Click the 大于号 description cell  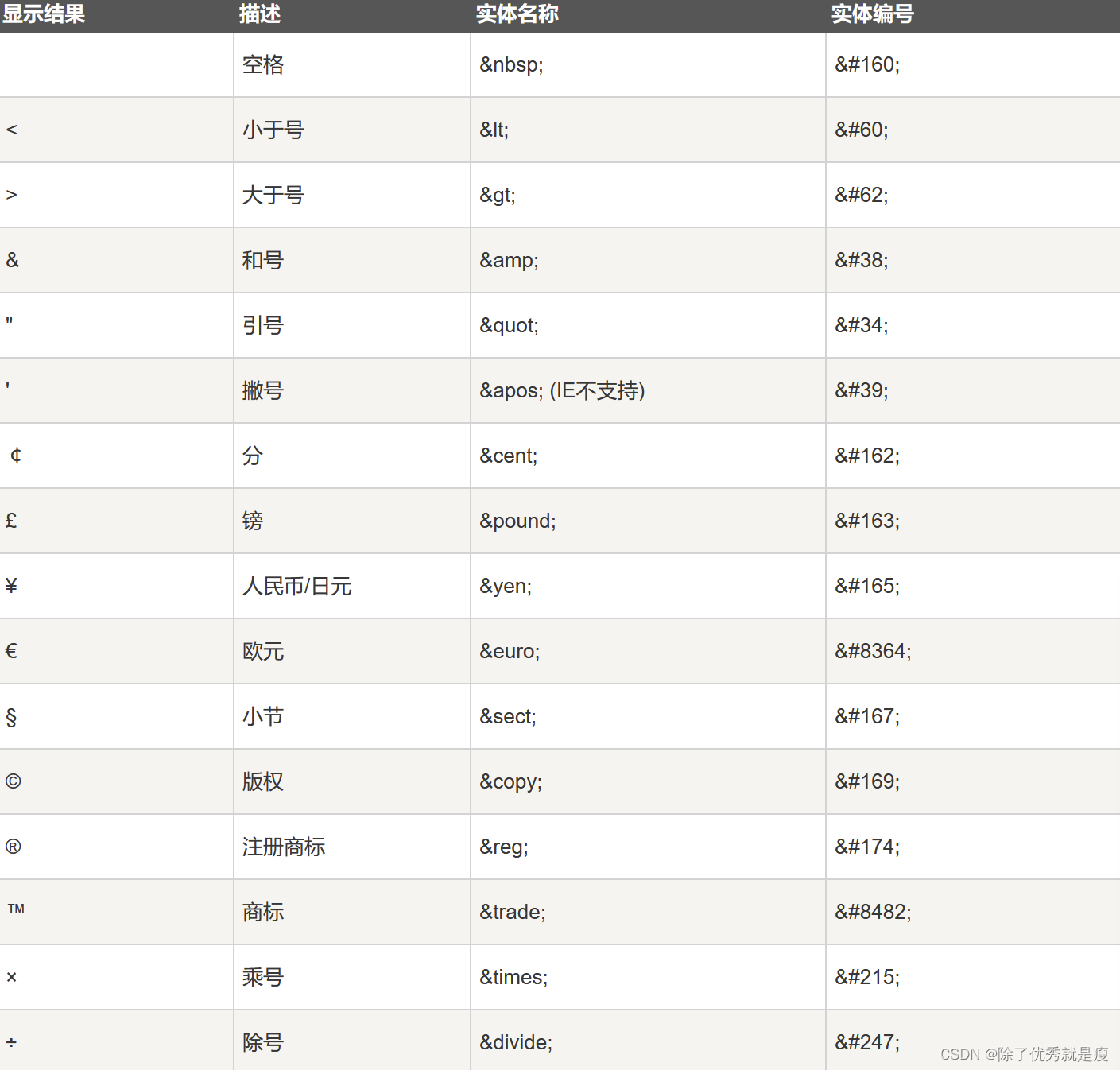pyautogui.click(x=273, y=195)
